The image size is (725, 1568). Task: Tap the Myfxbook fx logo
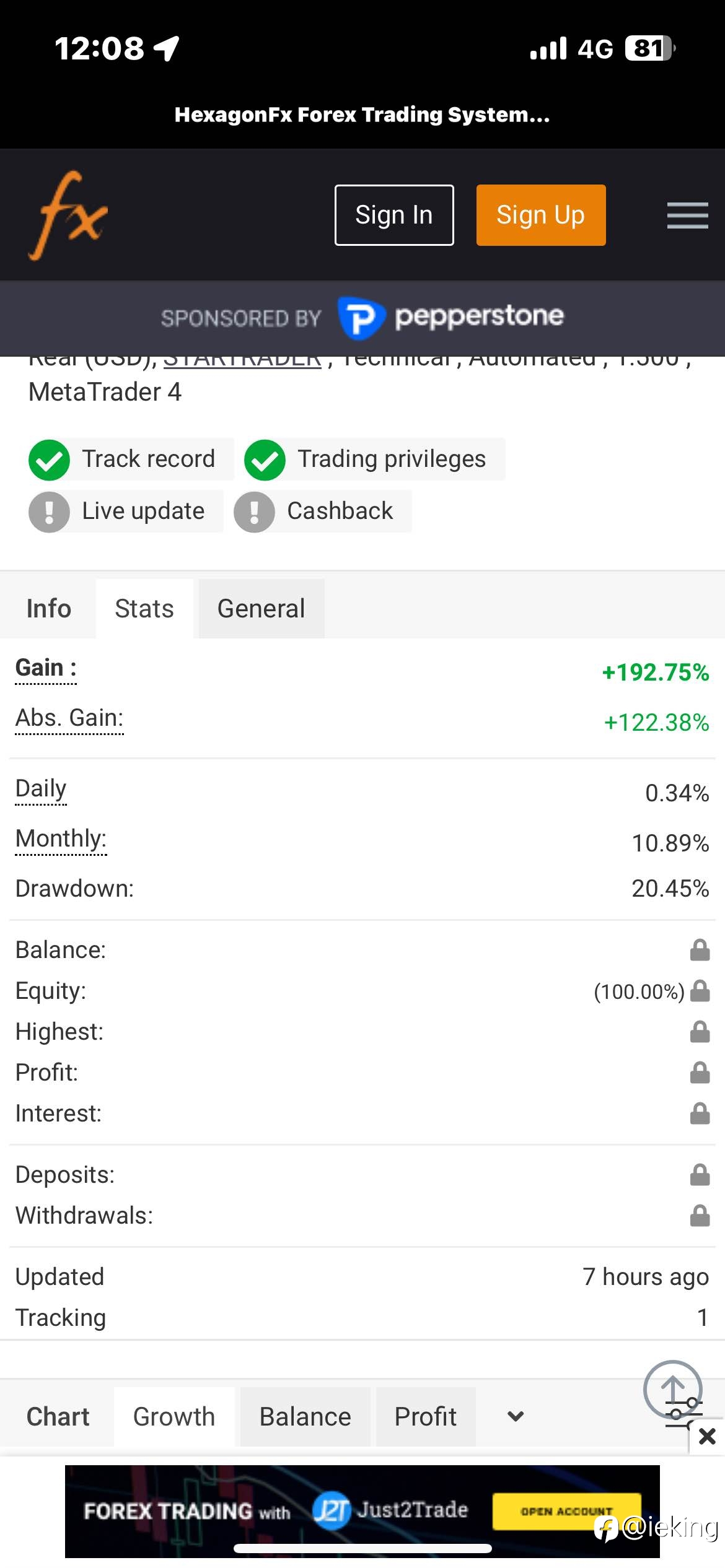[68, 215]
